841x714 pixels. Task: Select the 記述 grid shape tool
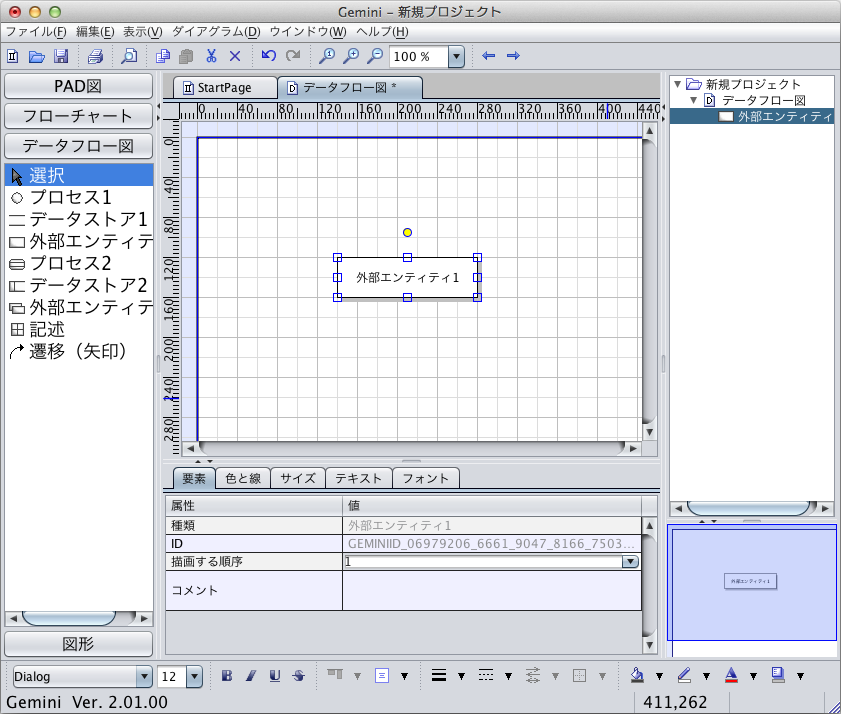(x=79, y=329)
